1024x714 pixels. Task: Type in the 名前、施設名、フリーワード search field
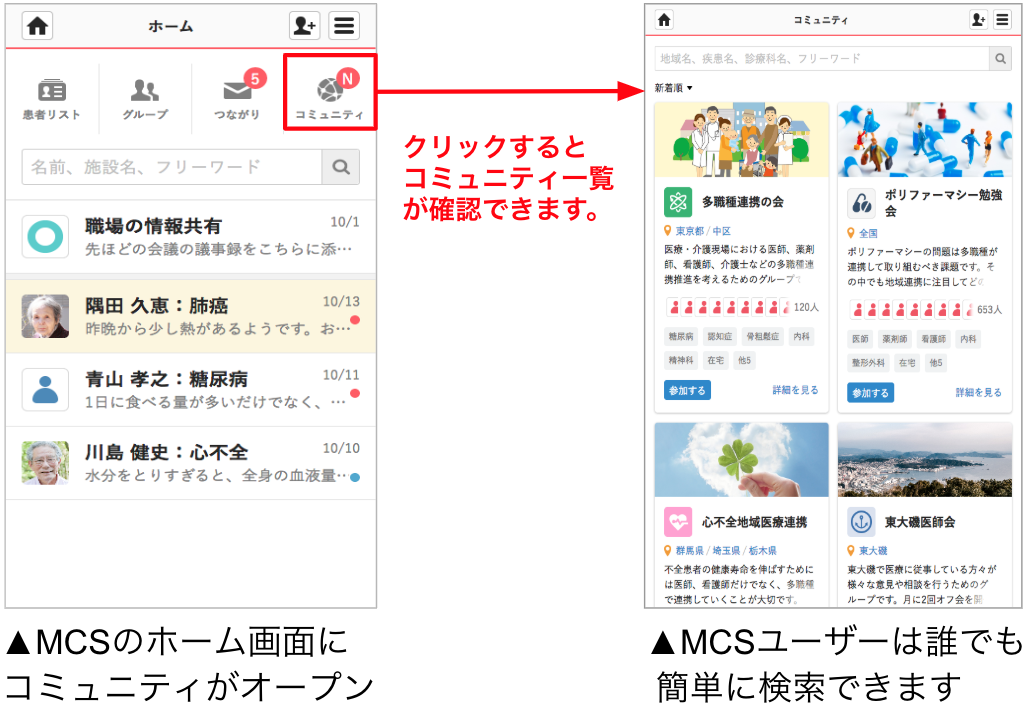172,167
